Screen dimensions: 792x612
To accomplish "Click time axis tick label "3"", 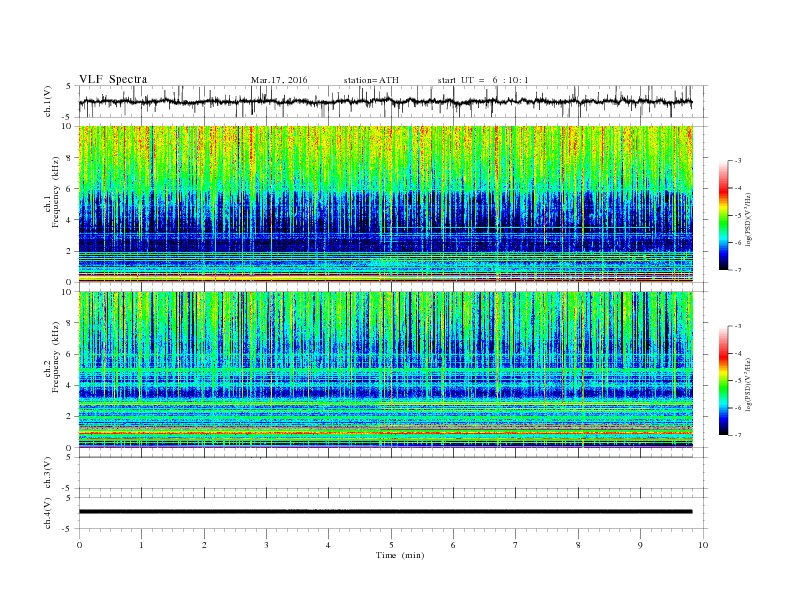I will point(266,545).
